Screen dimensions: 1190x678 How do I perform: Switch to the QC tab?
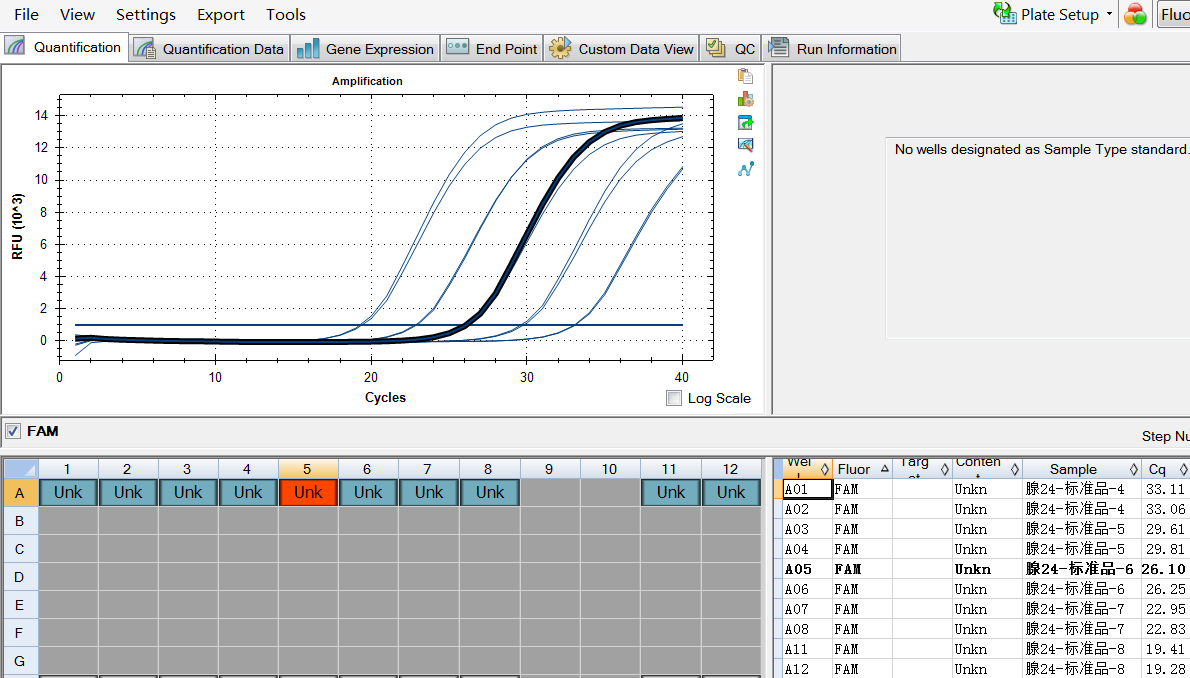[730, 49]
